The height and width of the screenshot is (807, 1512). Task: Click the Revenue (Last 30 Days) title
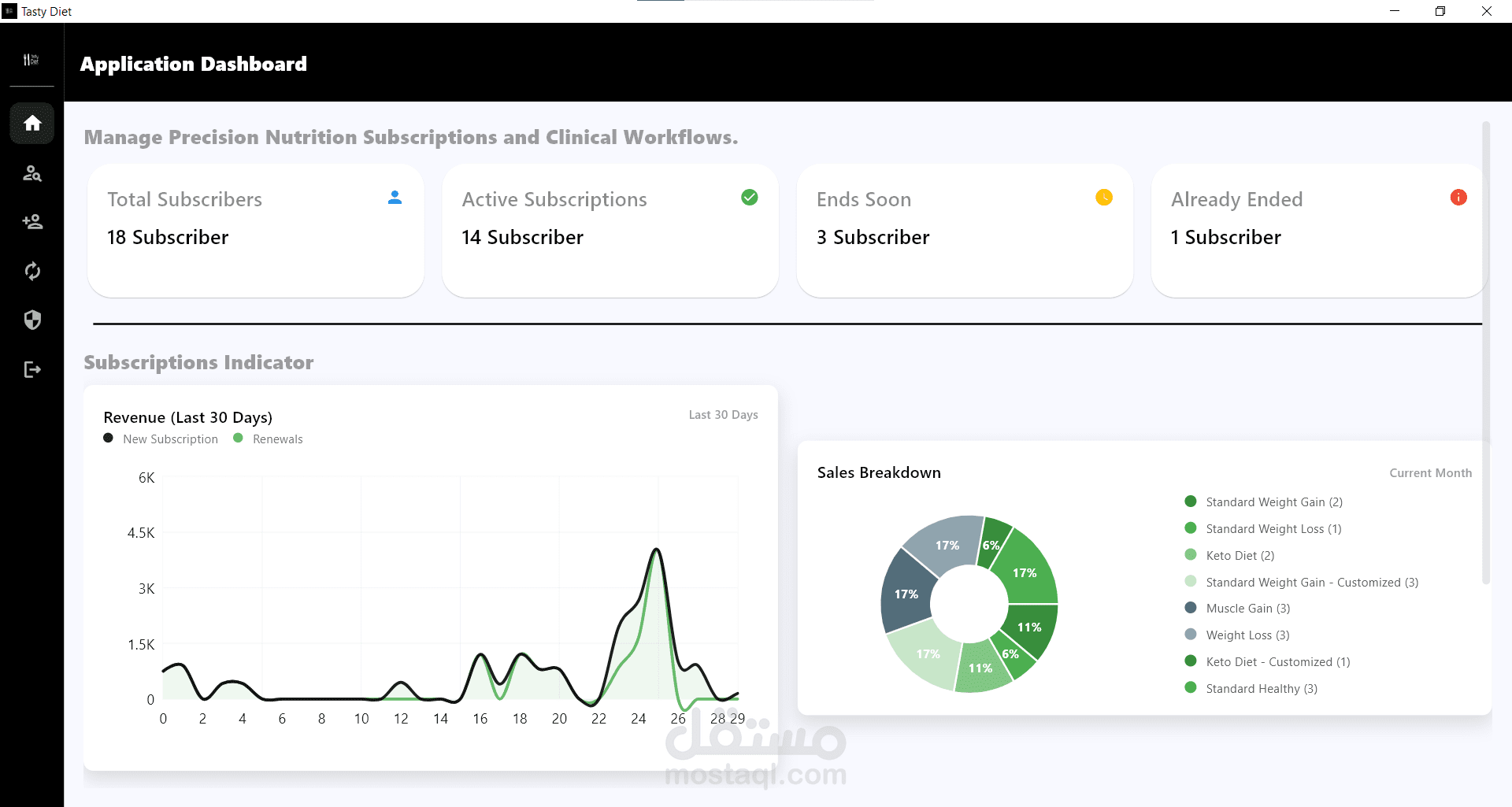click(188, 417)
